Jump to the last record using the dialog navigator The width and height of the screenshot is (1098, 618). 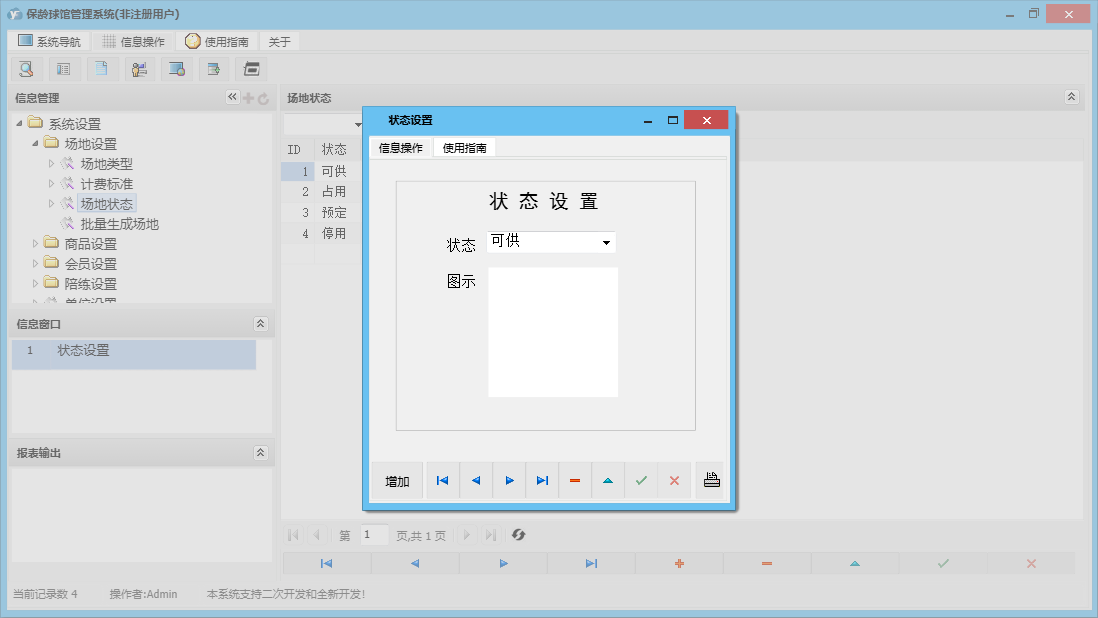click(x=542, y=480)
